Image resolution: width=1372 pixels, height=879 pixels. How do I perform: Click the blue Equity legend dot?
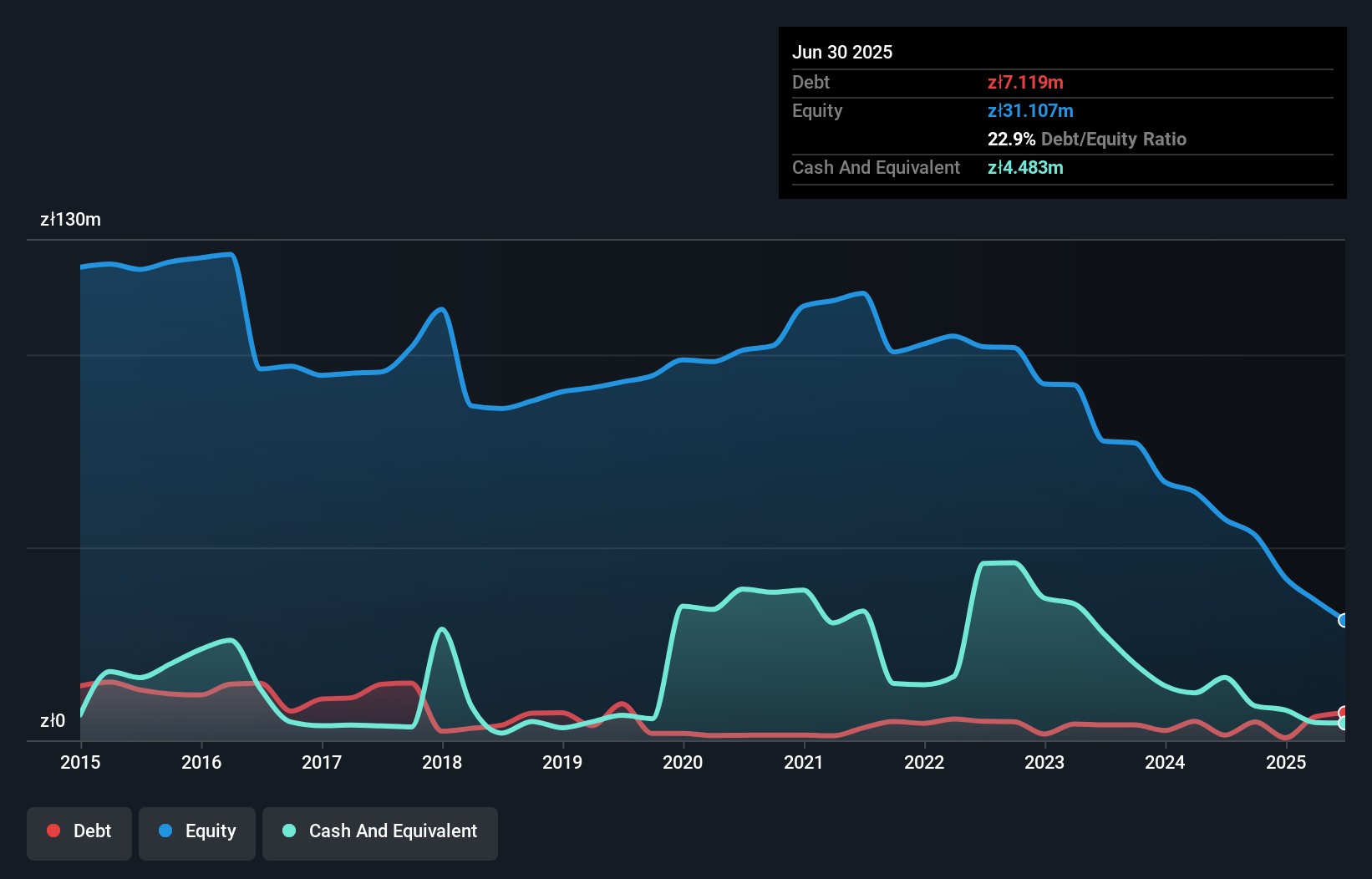(165, 831)
